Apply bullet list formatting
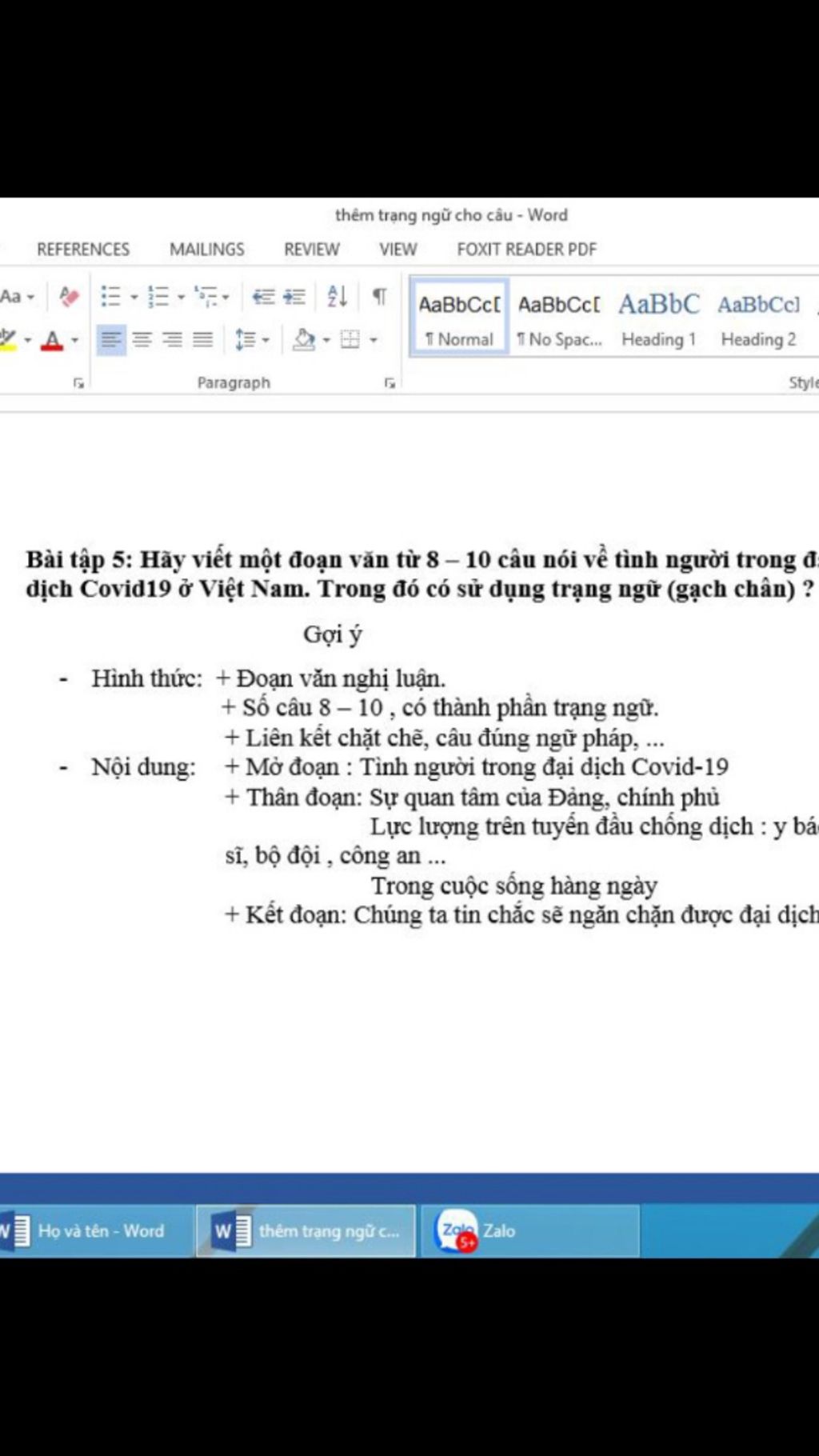 click(111, 298)
